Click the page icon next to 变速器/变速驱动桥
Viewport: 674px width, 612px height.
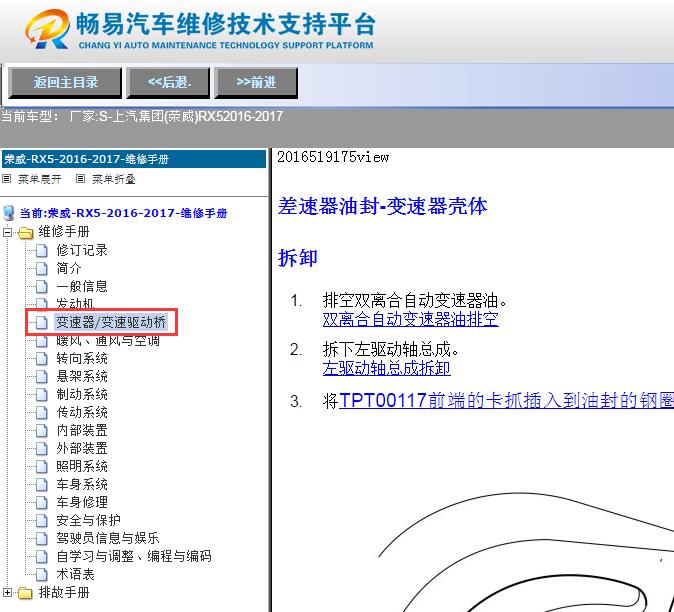pyautogui.click(x=42, y=322)
